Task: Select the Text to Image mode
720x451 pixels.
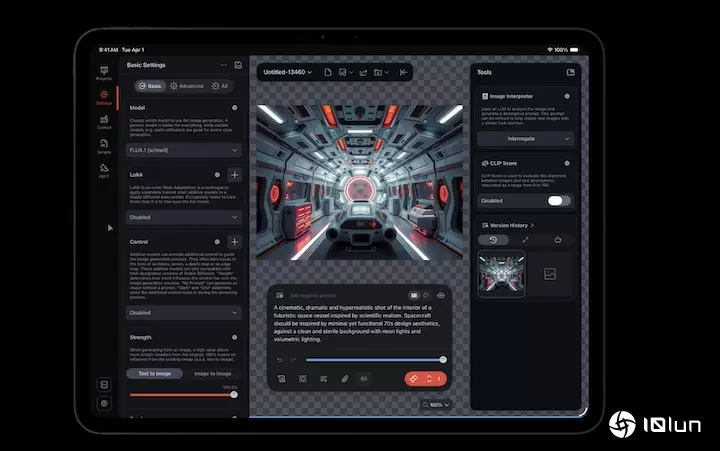Action: [x=154, y=373]
